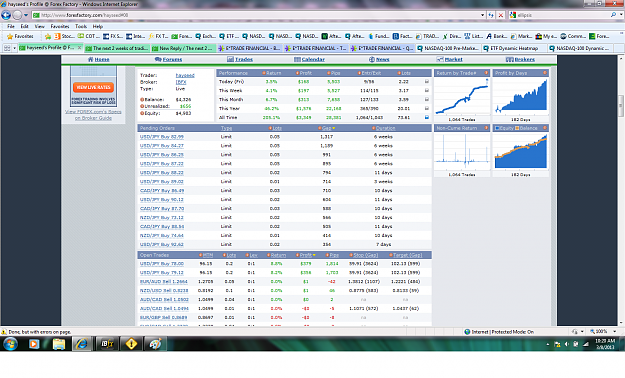Image resolution: width=625 pixels, height=378 pixels.
Task: Sort open trades by Profit column
Action: (306, 255)
